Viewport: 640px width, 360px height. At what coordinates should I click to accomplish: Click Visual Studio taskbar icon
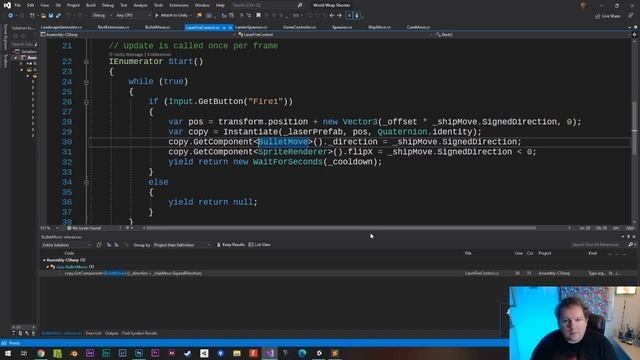tap(269, 353)
